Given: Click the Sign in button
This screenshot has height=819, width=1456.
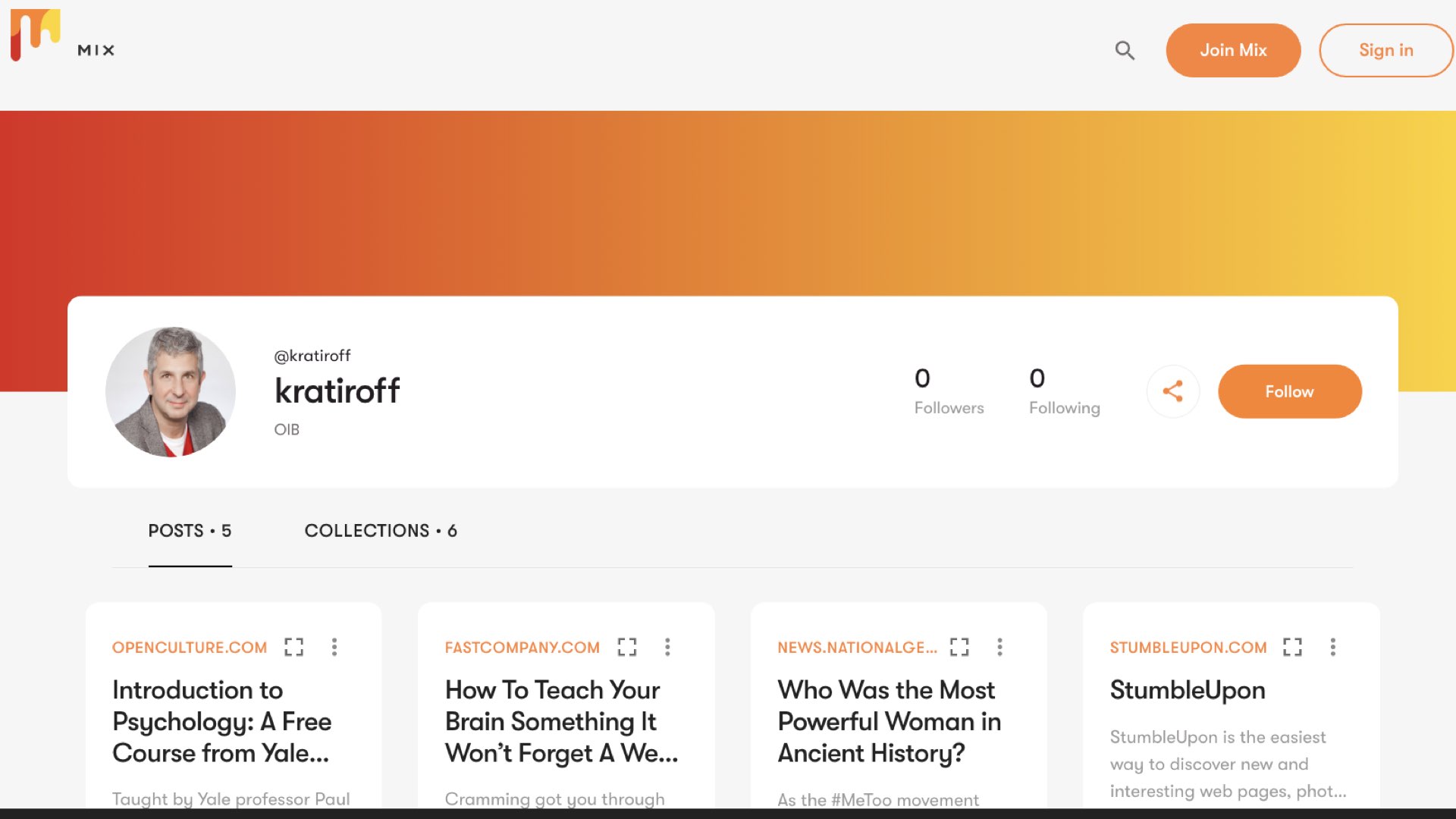Looking at the screenshot, I should pyautogui.click(x=1386, y=50).
